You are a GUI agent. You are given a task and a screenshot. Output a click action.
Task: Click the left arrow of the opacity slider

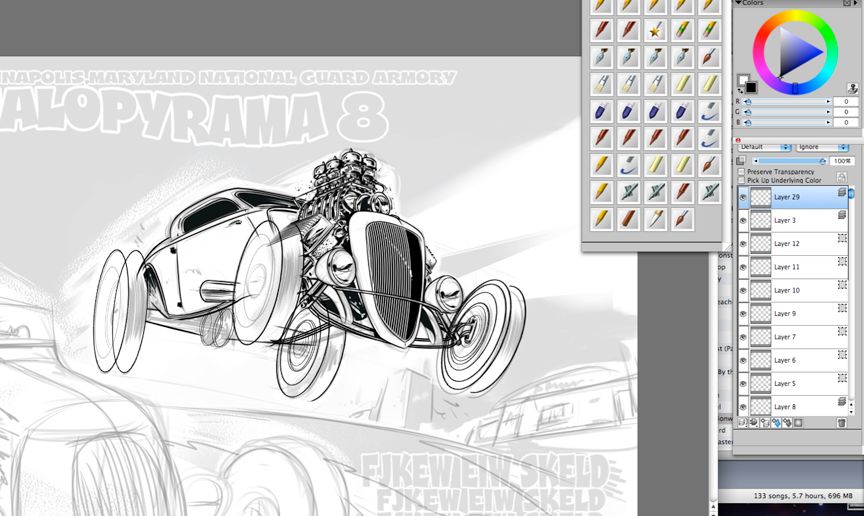click(756, 161)
